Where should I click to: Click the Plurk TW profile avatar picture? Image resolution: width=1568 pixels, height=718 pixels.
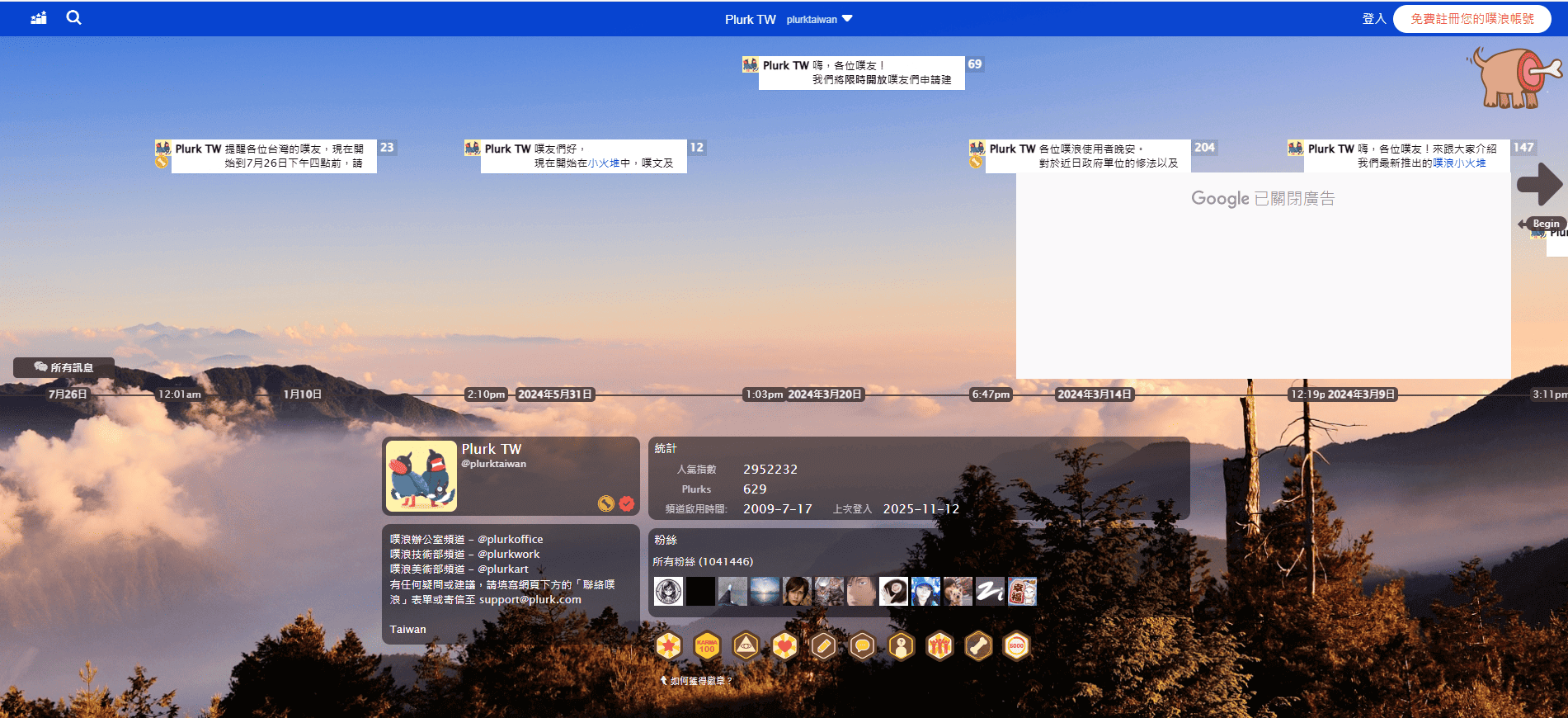421,476
